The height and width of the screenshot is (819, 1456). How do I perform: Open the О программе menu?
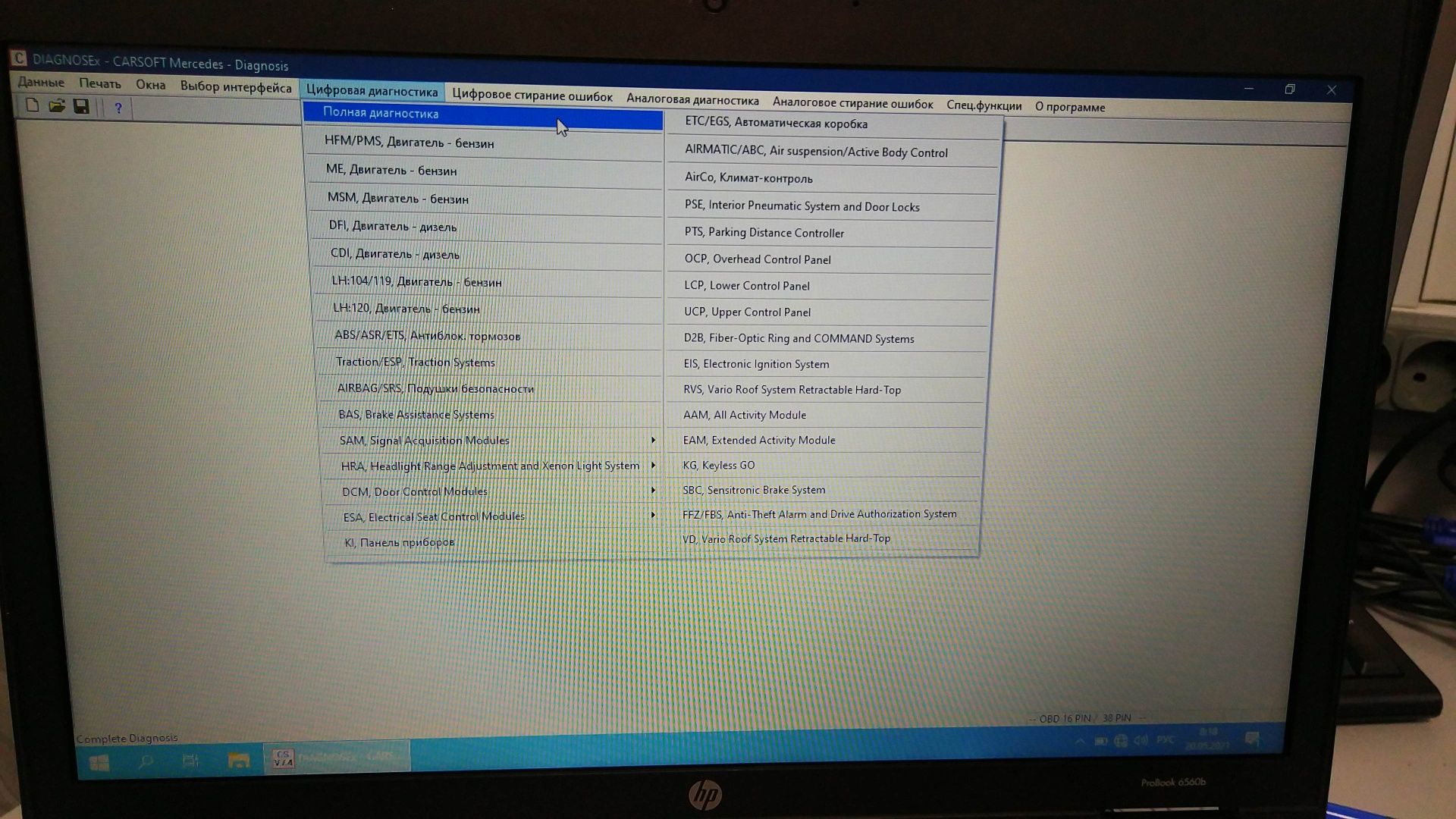point(1070,108)
